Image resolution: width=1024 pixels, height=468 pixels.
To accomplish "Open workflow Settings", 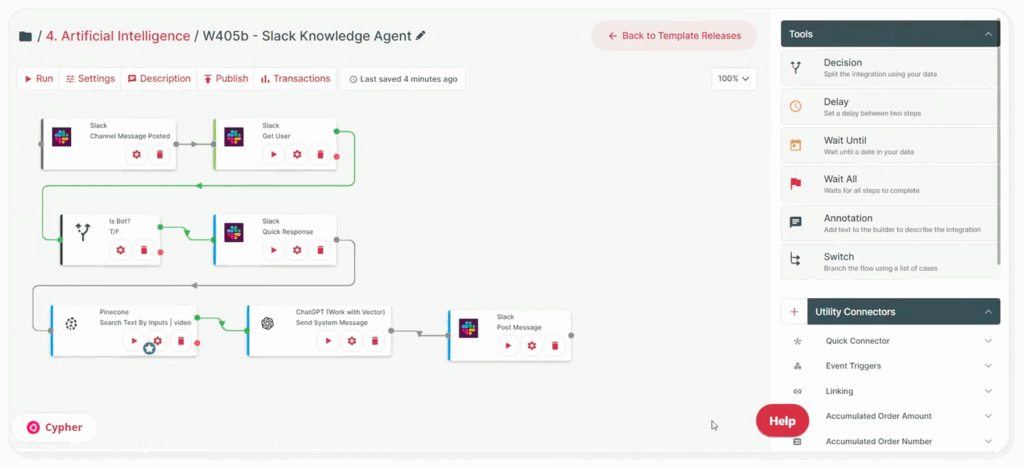I will [x=90, y=78].
